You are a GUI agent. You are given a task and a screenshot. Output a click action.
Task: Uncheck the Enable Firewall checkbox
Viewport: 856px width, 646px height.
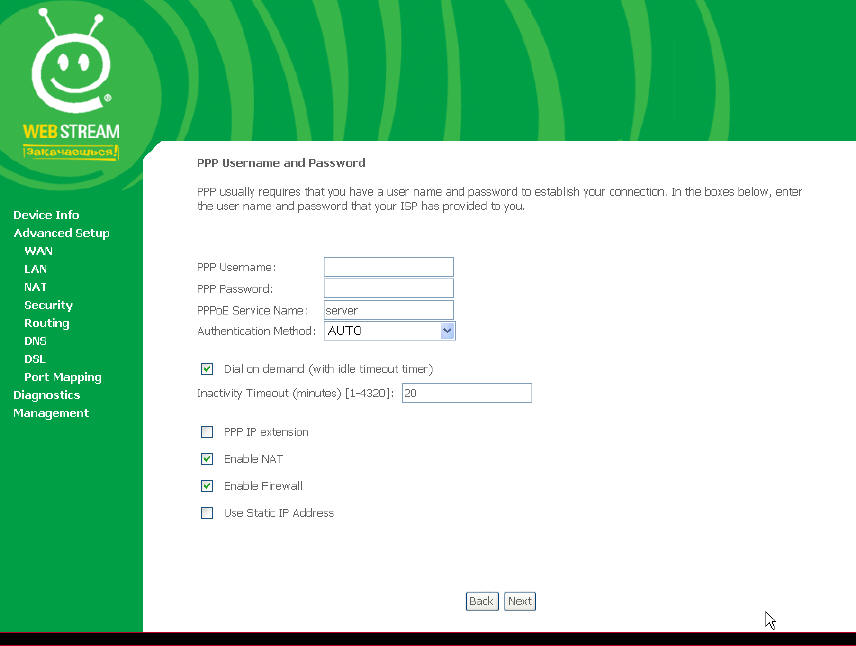[x=207, y=485]
